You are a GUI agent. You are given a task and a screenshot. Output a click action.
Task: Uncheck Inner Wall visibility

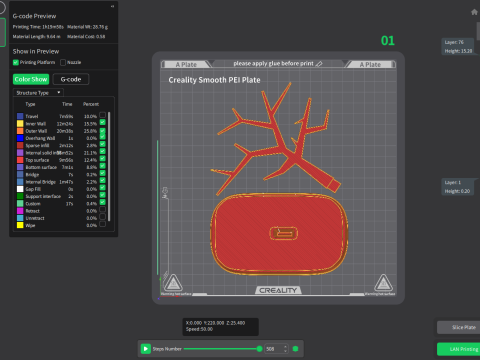pyautogui.click(x=103, y=123)
